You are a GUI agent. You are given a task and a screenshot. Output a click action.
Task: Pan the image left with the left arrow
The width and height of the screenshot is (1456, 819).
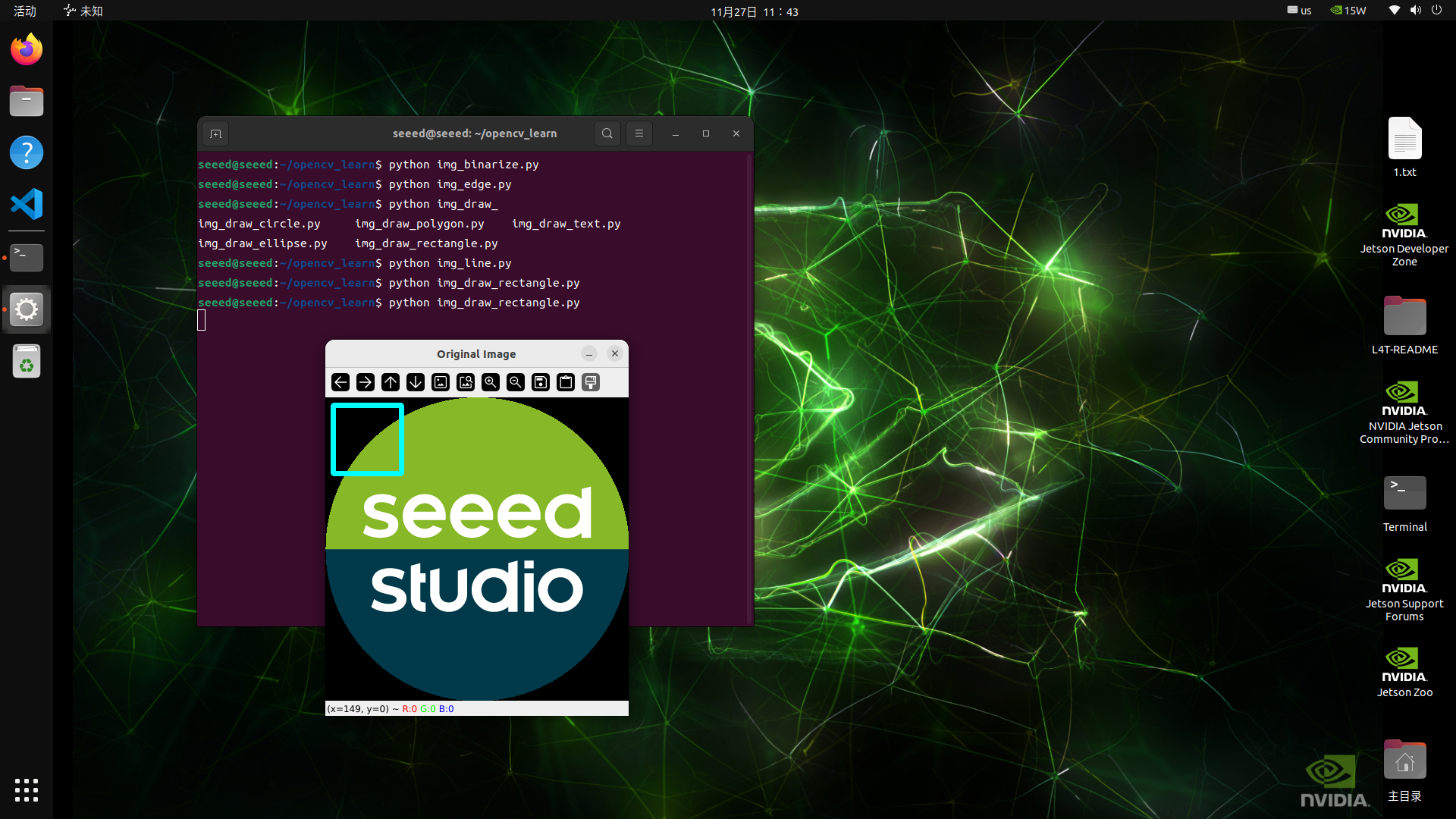pyautogui.click(x=340, y=382)
